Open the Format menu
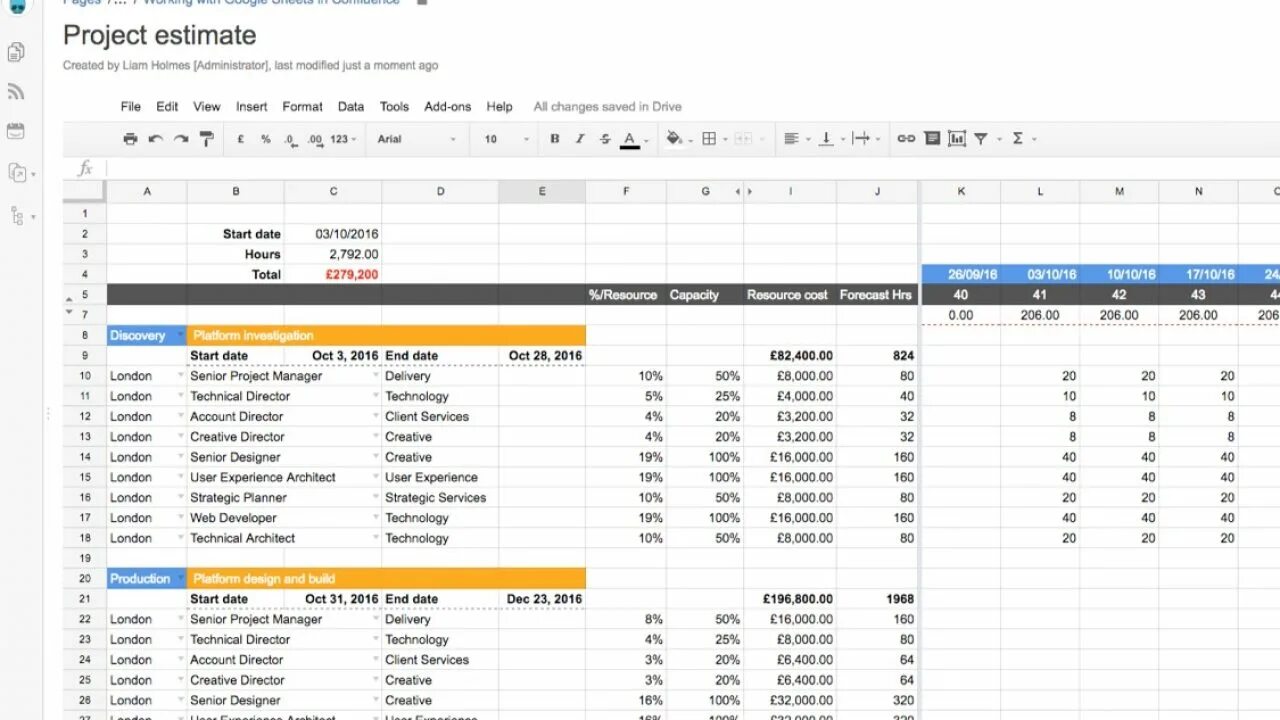 click(x=302, y=106)
